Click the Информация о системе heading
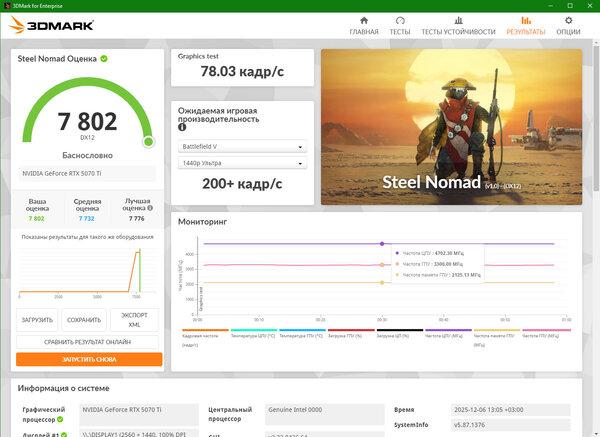600x437 pixels. click(x=64, y=388)
